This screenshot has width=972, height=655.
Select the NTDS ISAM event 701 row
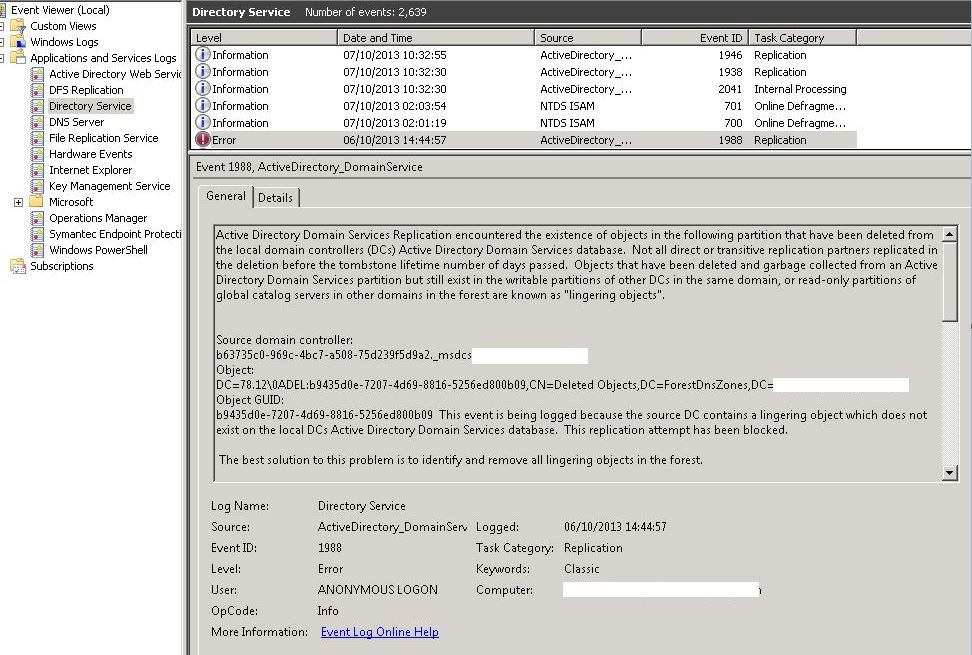[x=520, y=106]
